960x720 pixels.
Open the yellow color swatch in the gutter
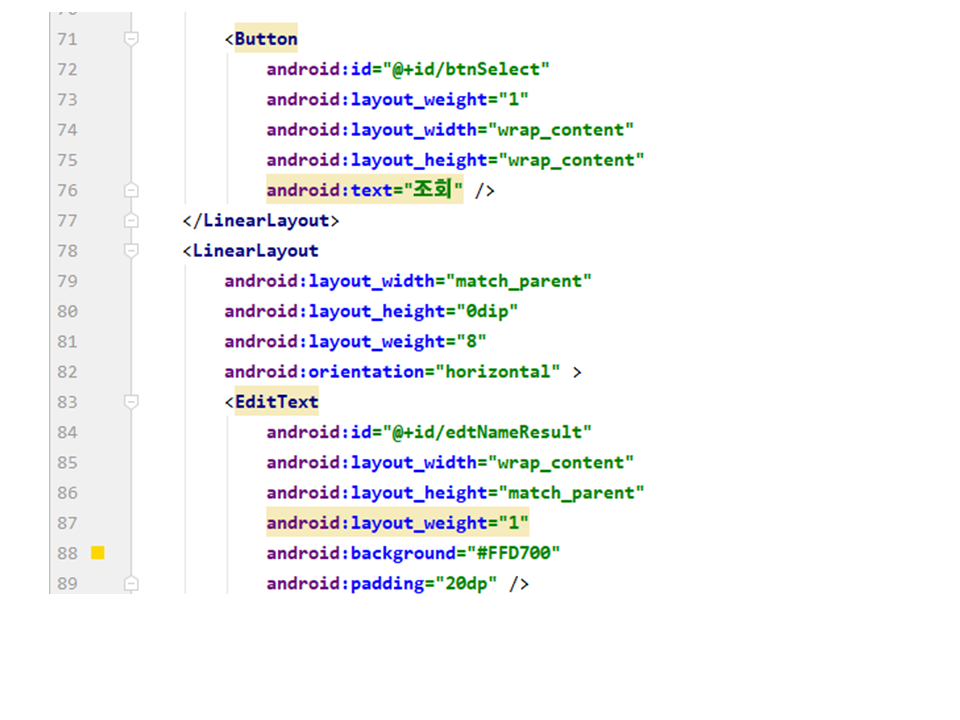[x=98, y=553]
